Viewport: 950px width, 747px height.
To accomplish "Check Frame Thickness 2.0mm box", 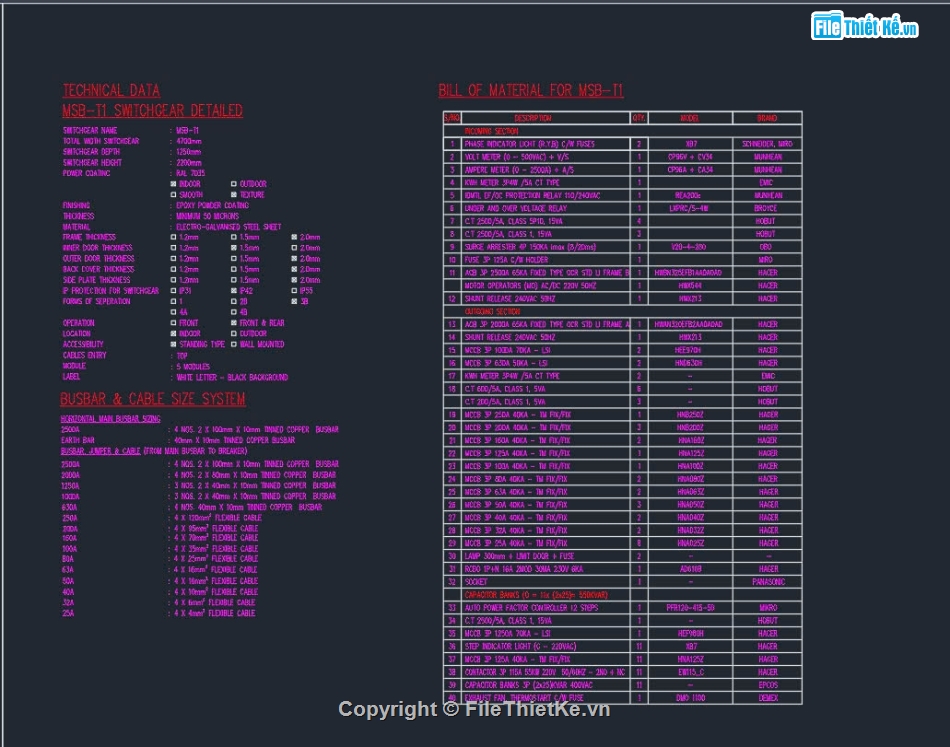I will click(294, 237).
